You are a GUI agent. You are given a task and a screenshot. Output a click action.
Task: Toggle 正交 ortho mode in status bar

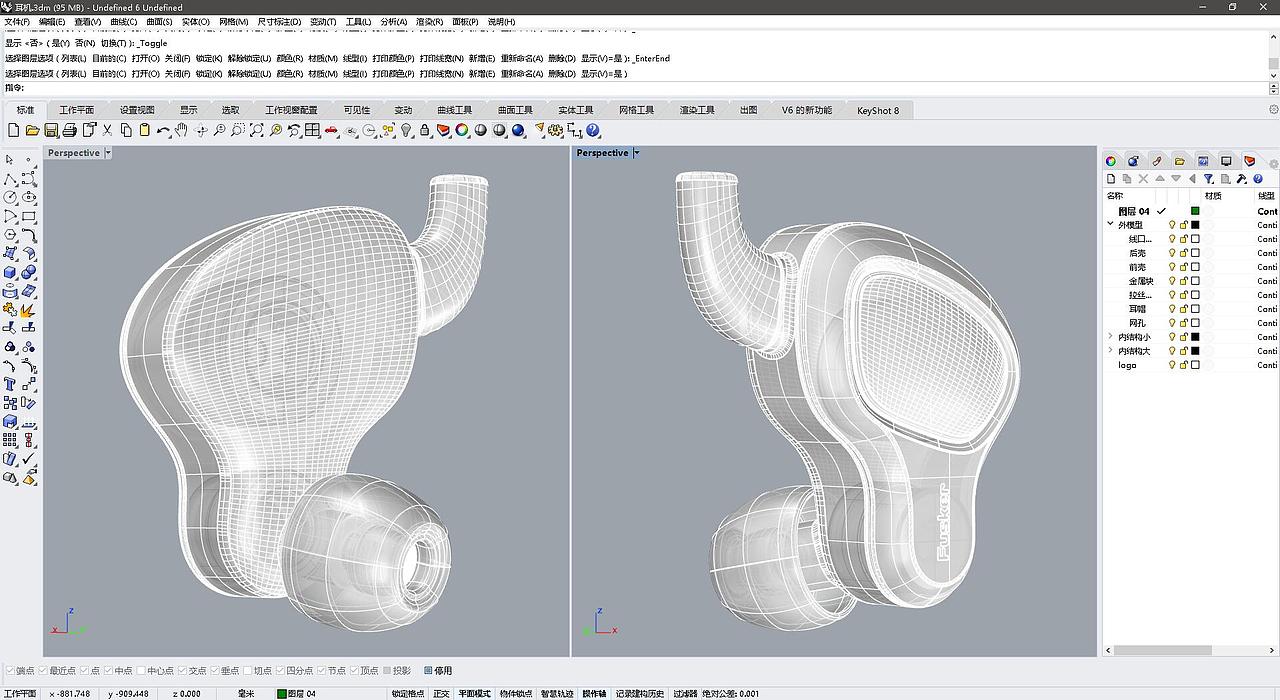tap(441, 693)
